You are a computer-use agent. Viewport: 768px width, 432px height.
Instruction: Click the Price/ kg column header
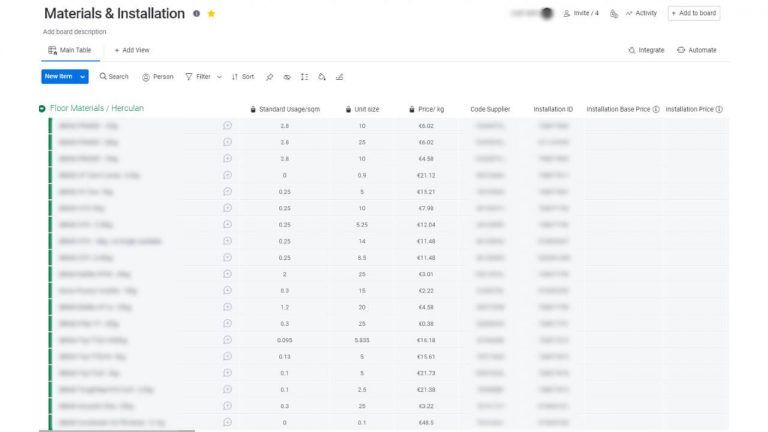[431, 109]
